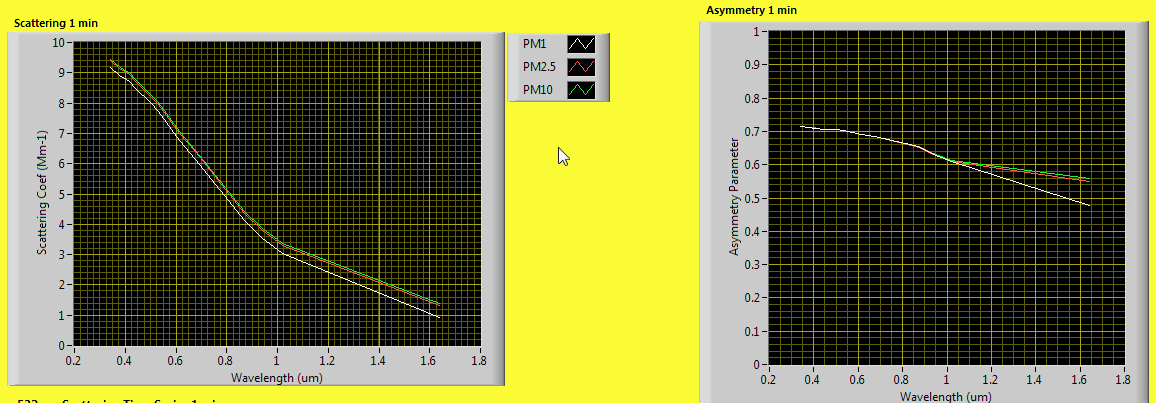Select the PM2.5 legend label
1156x403 pixels.
(539, 67)
